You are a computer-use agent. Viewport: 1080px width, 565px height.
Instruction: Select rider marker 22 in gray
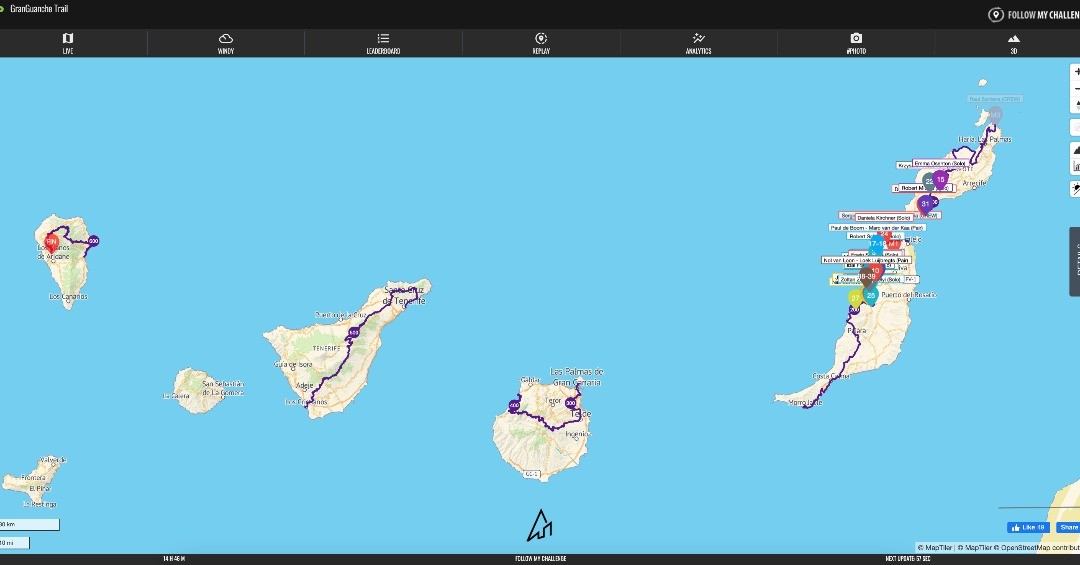(928, 181)
